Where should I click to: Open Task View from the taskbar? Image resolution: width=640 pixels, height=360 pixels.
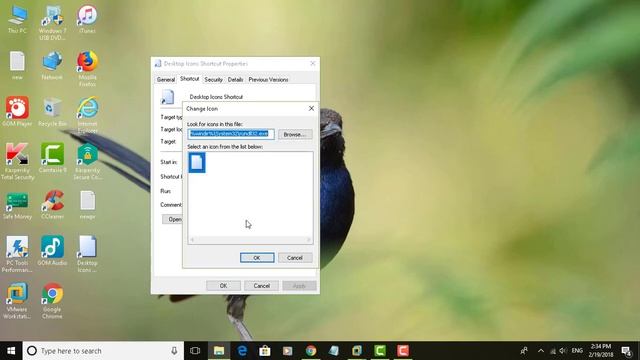coord(195,351)
